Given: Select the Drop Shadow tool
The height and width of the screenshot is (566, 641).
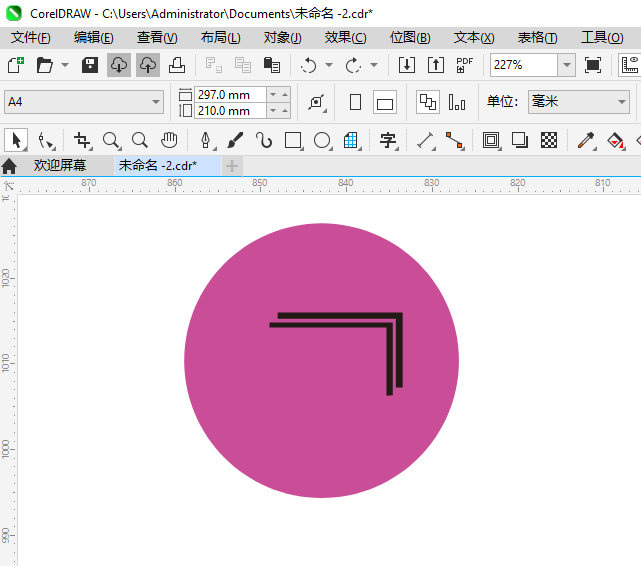Looking at the screenshot, I should (x=520, y=141).
